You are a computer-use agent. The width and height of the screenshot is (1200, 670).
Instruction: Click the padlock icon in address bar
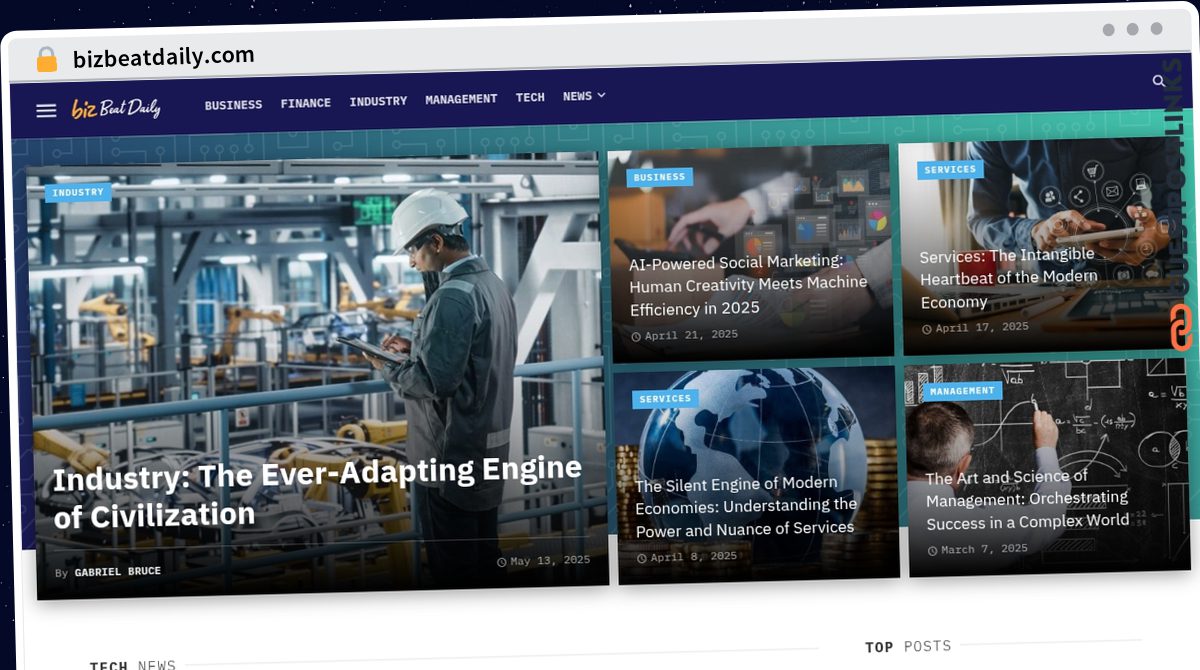tap(46, 60)
